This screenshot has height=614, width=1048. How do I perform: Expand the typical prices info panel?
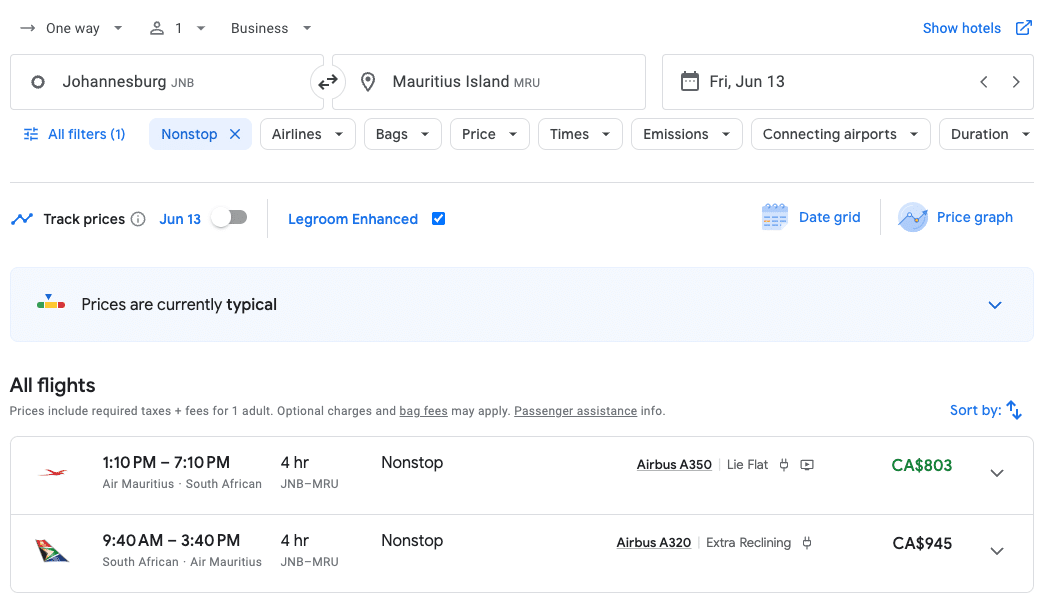(x=994, y=305)
